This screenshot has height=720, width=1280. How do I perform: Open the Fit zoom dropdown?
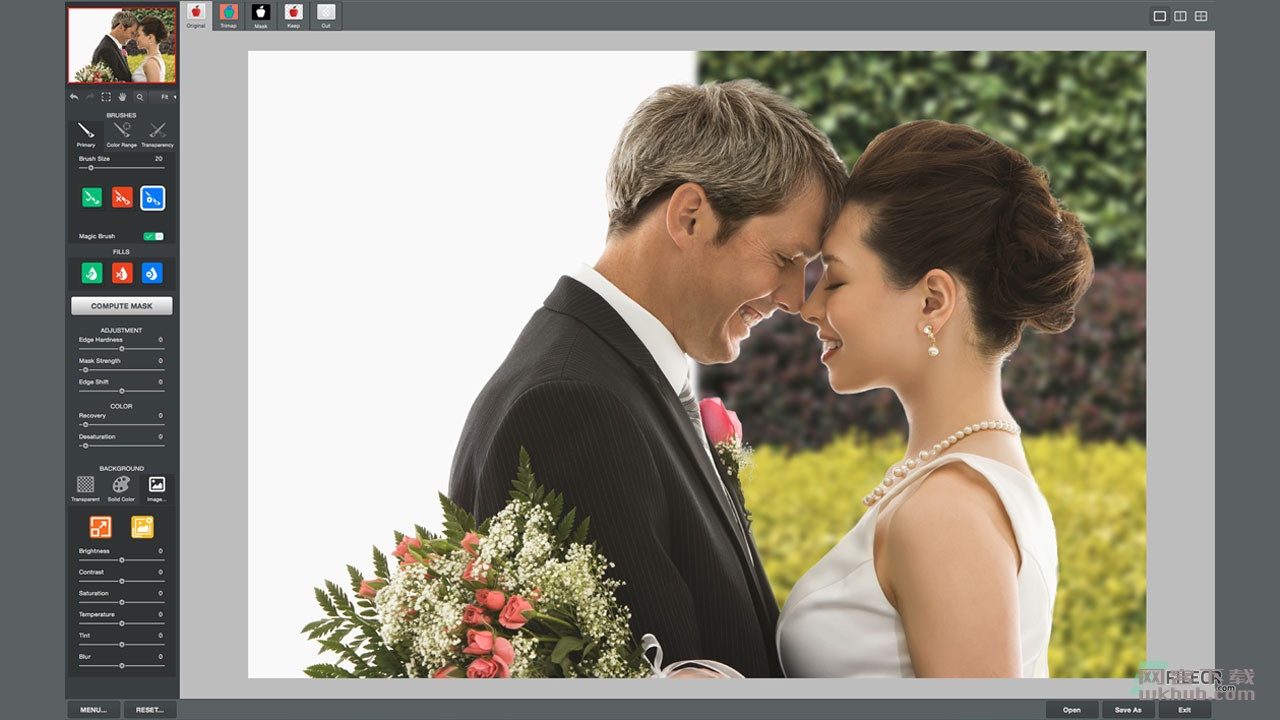coord(164,97)
